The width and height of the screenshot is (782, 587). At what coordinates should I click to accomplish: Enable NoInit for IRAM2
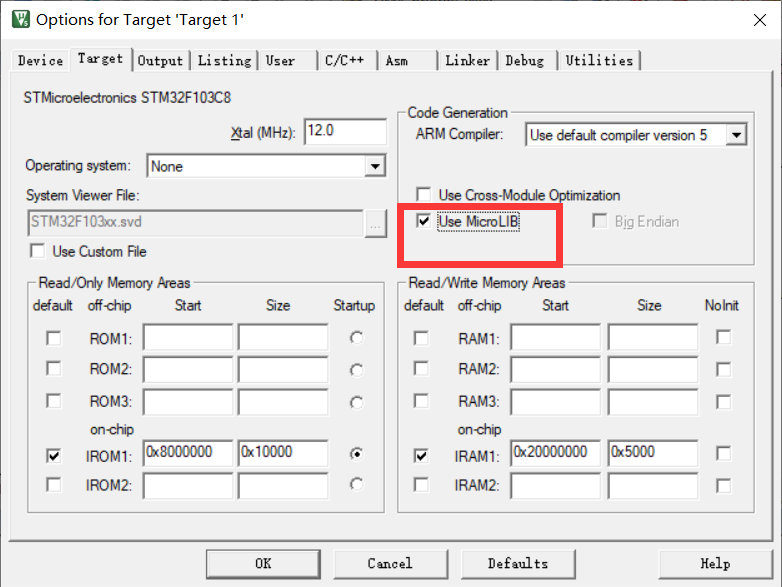click(x=723, y=486)
